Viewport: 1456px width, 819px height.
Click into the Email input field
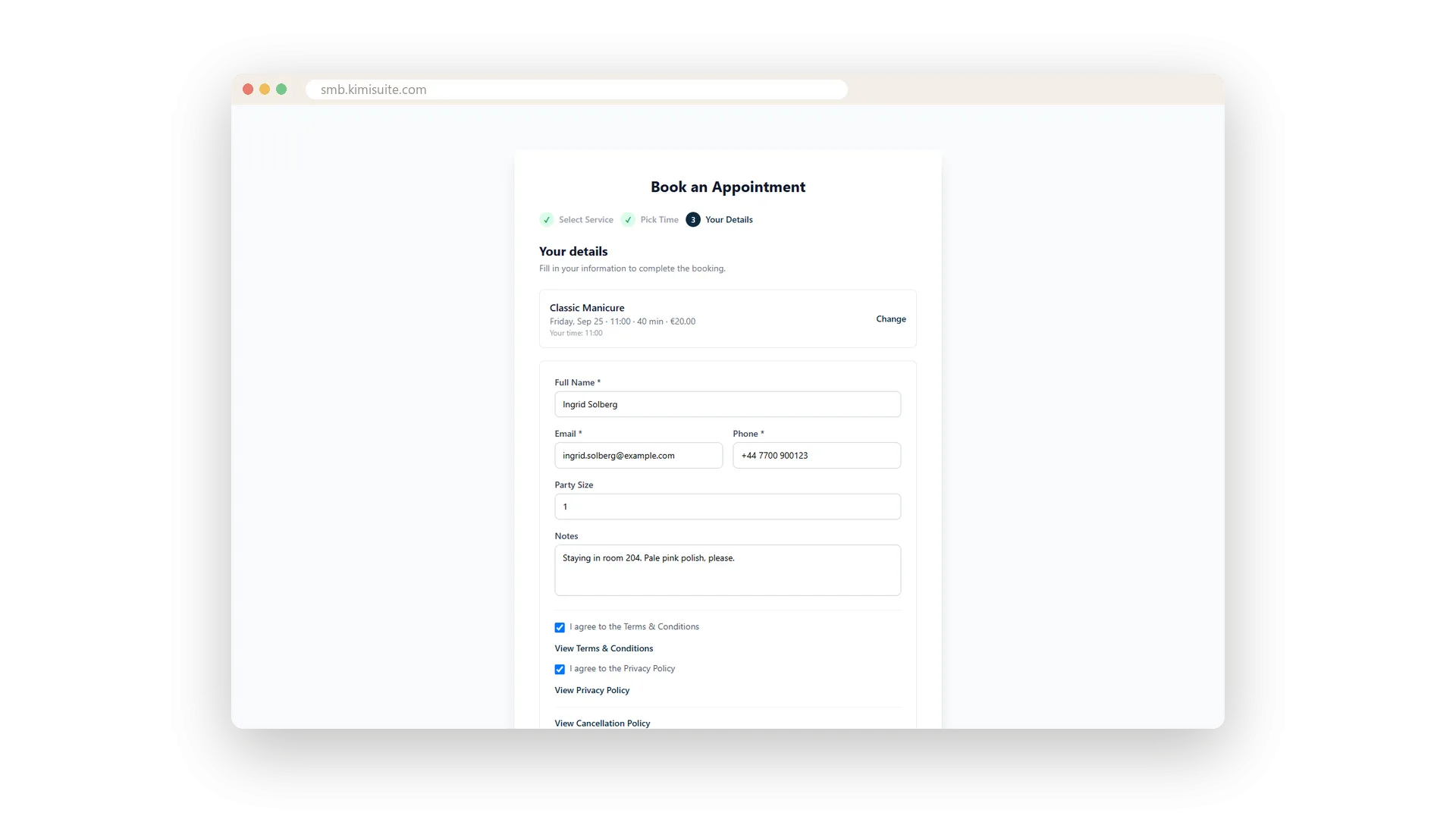(639, 456)
